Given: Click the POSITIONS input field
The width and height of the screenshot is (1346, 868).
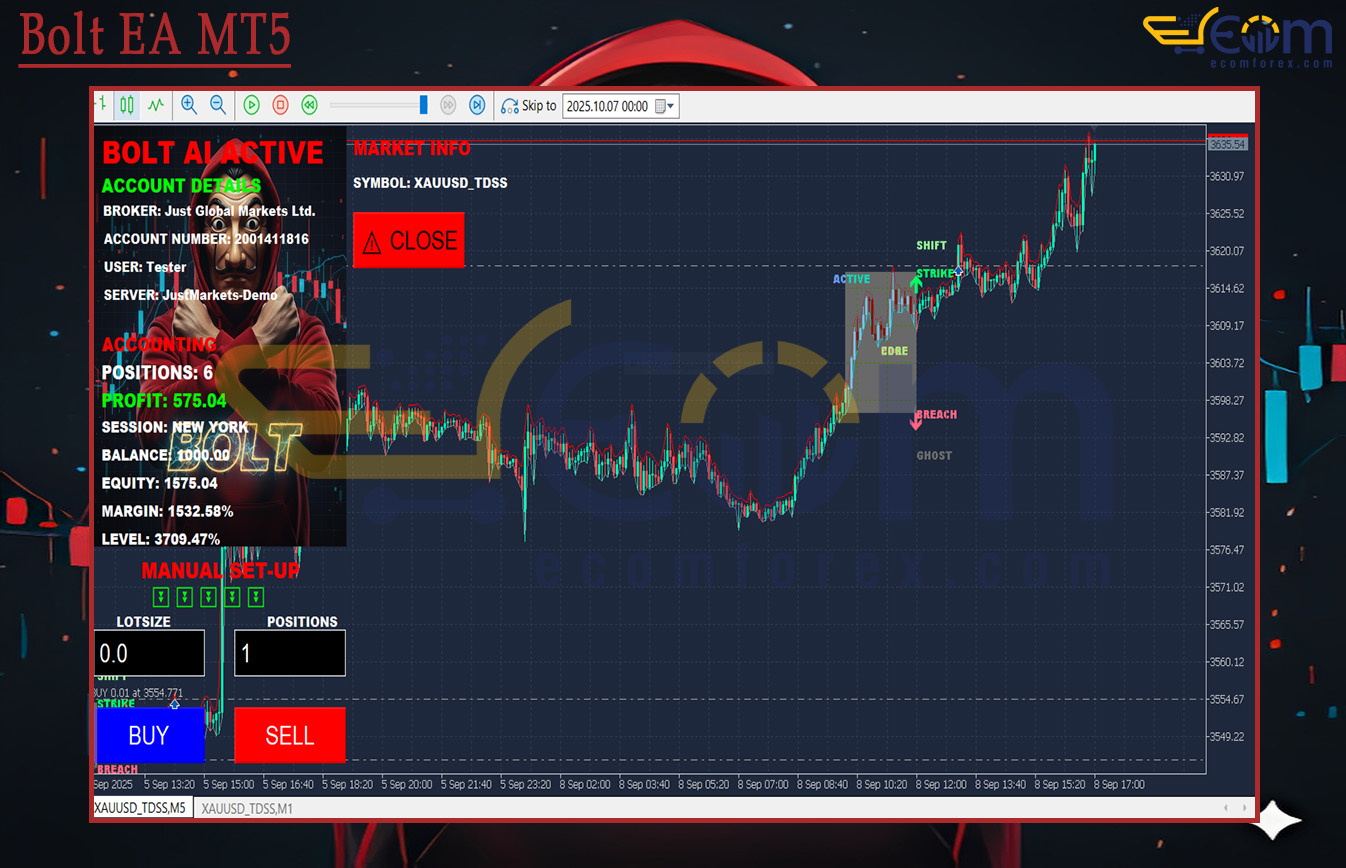Looking at the screenshot, I should click(290, 653).
